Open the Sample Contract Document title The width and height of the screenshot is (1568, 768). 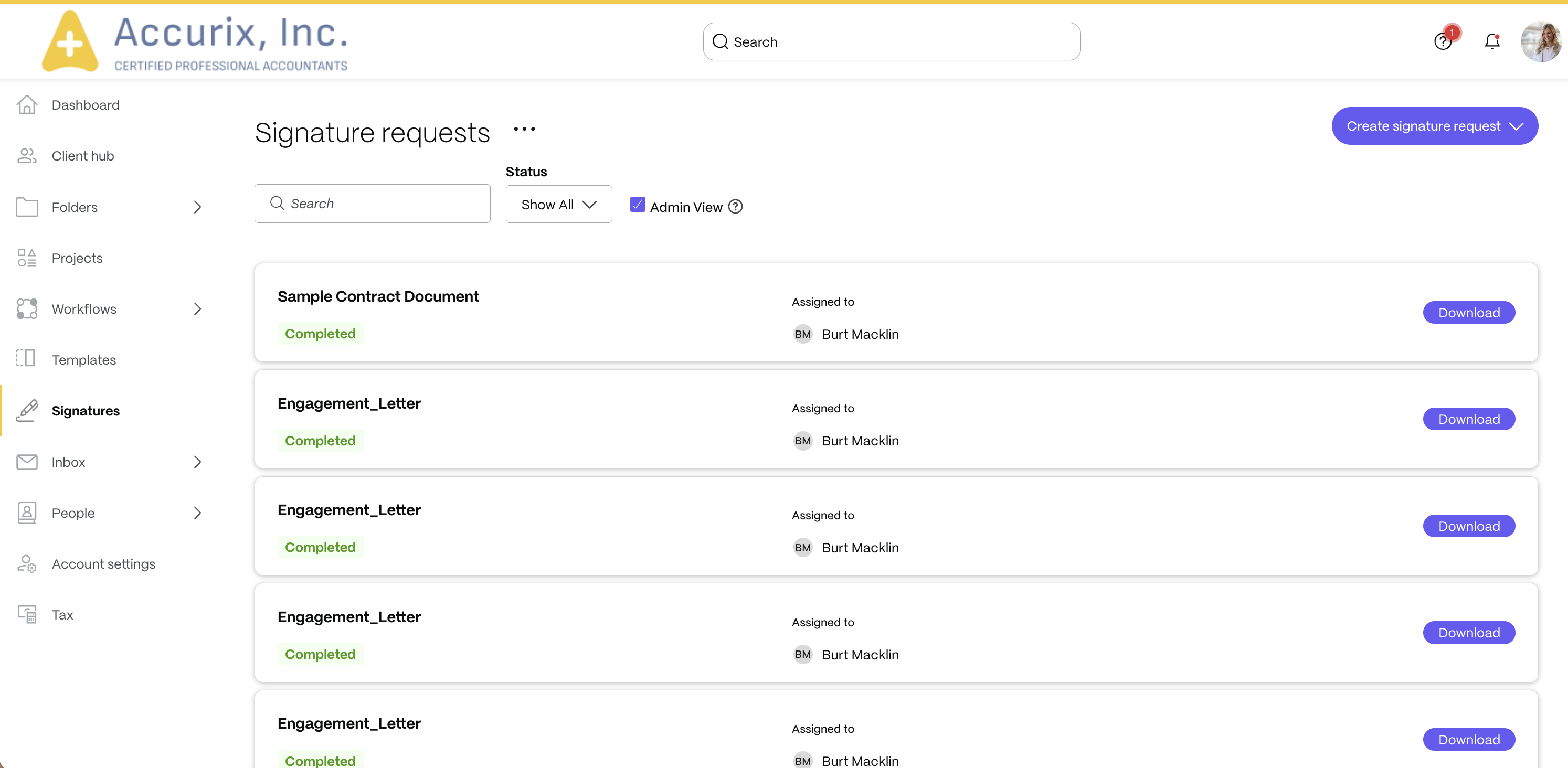tap(378, 296)
